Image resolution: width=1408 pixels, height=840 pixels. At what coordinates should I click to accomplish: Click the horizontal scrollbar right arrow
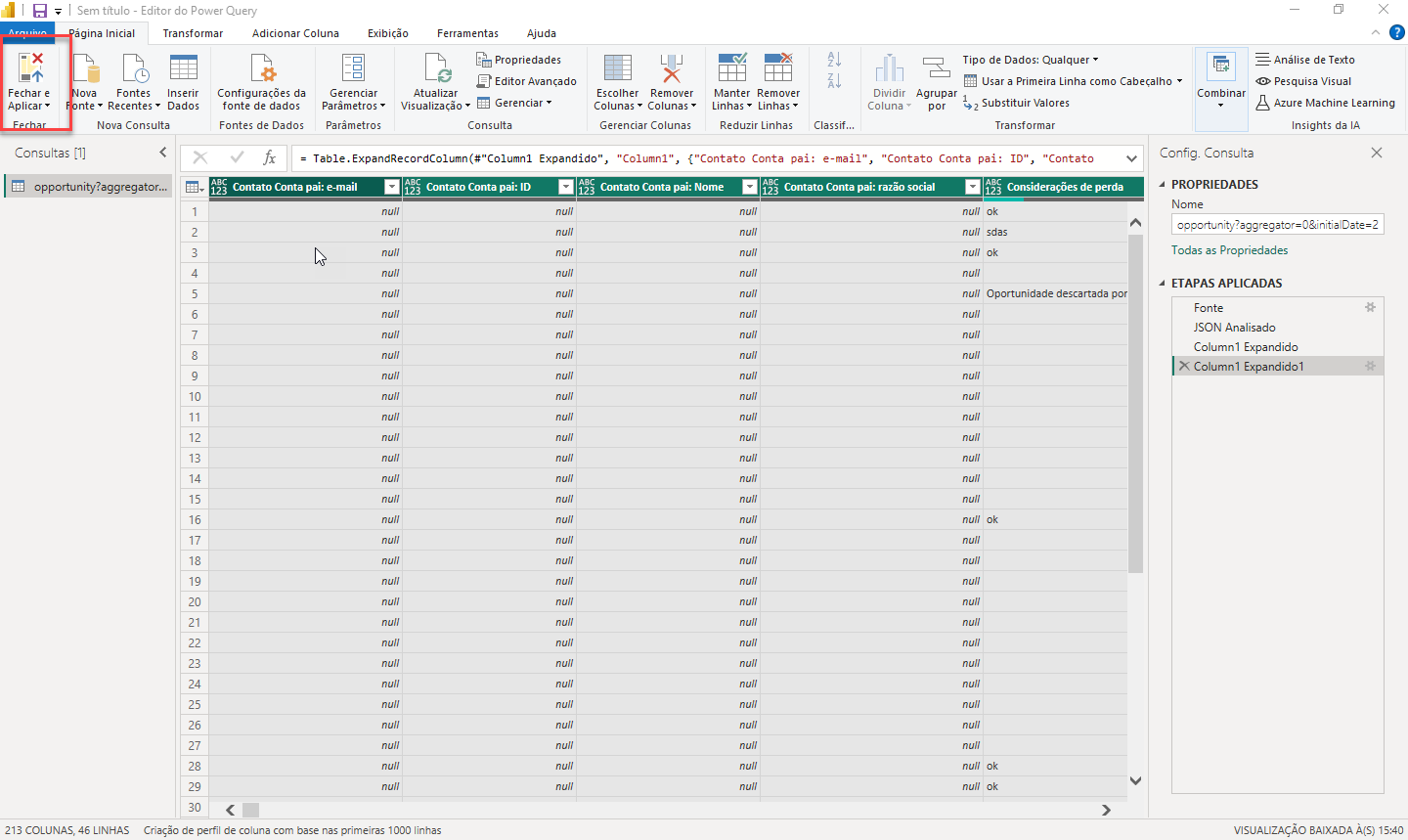(1106, 810)
